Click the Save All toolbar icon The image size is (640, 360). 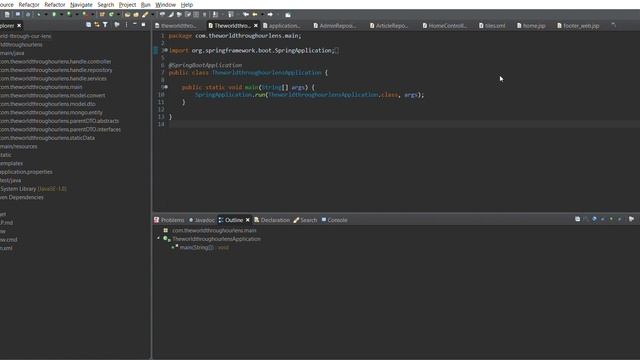click(28, 14)
